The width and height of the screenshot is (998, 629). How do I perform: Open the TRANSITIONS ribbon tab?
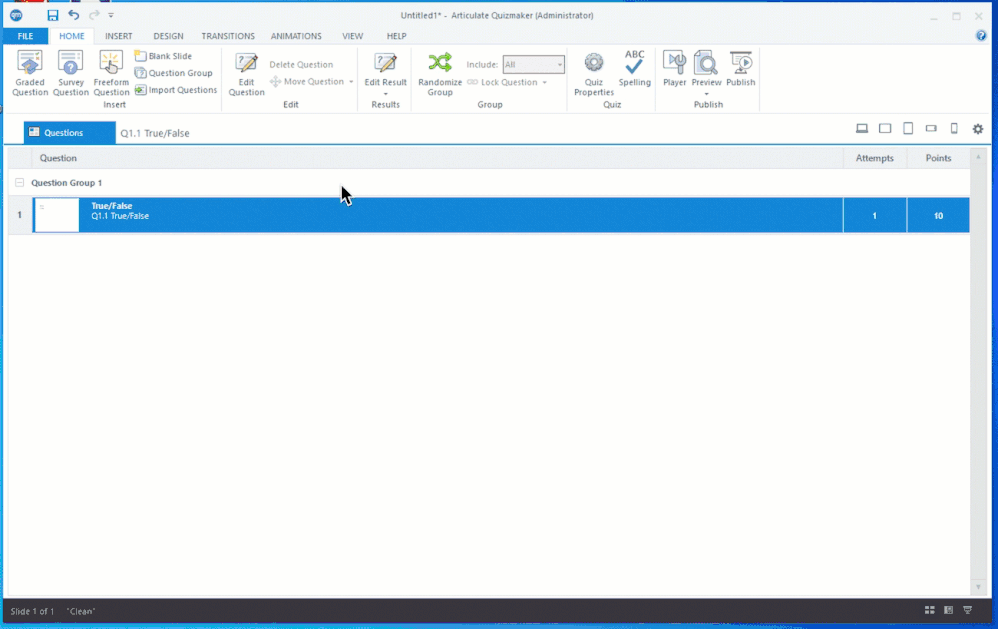pos(228,36)
